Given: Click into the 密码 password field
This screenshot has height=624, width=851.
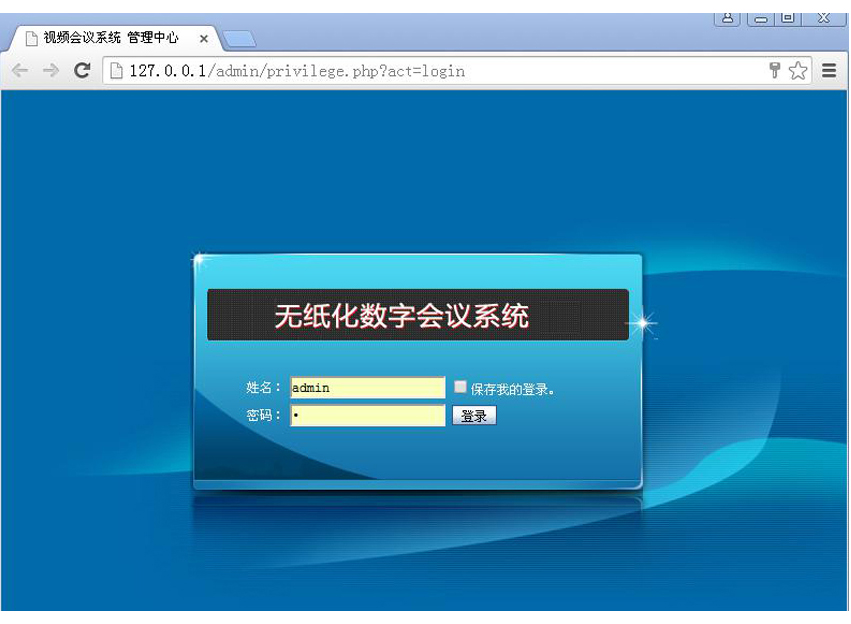Looking at the screenshot, I should coord(367,416).
